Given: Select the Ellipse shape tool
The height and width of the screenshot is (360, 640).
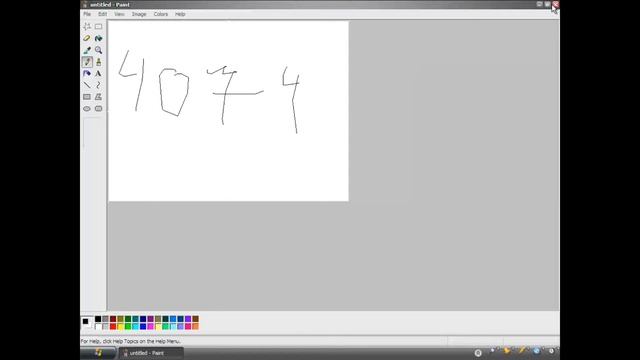Looking at the screenshot, I should tap(87, 109).
